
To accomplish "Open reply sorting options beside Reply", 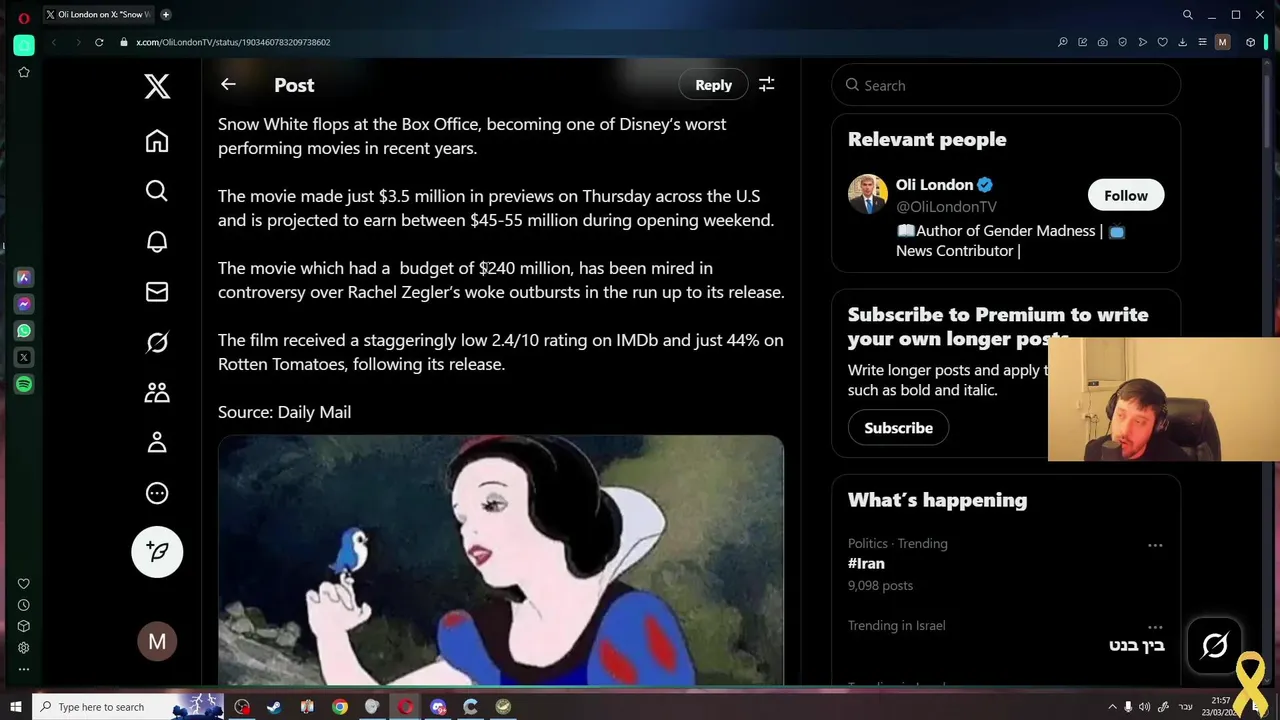I will 767,85.
